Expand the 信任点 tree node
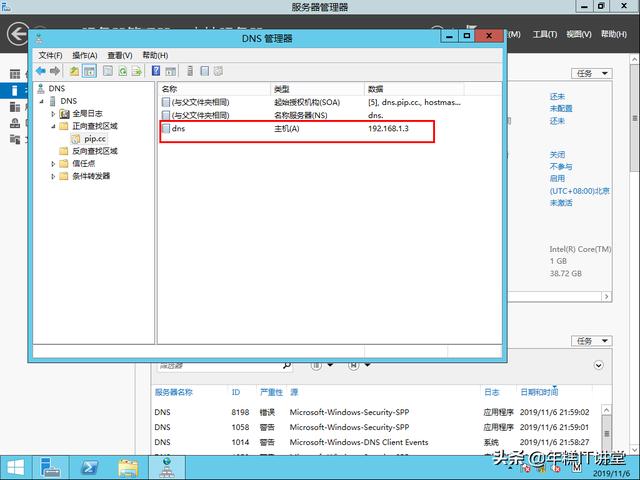The image size is (640, 480). tap(53, 164)
